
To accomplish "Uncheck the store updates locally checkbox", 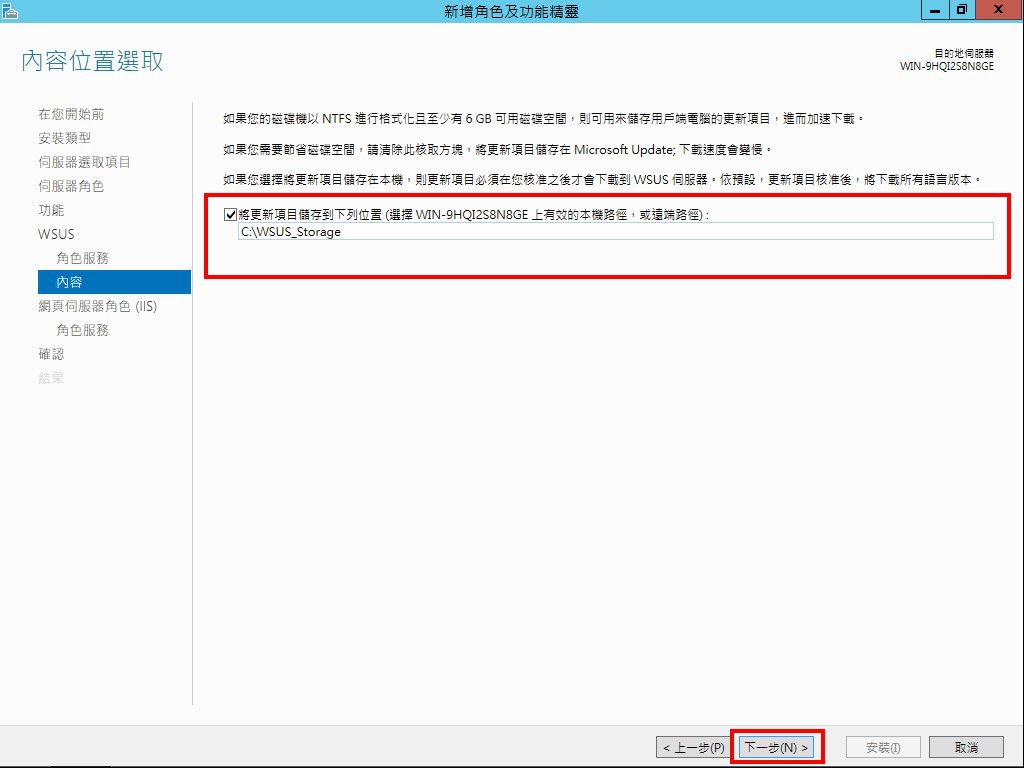I will 230,214.
